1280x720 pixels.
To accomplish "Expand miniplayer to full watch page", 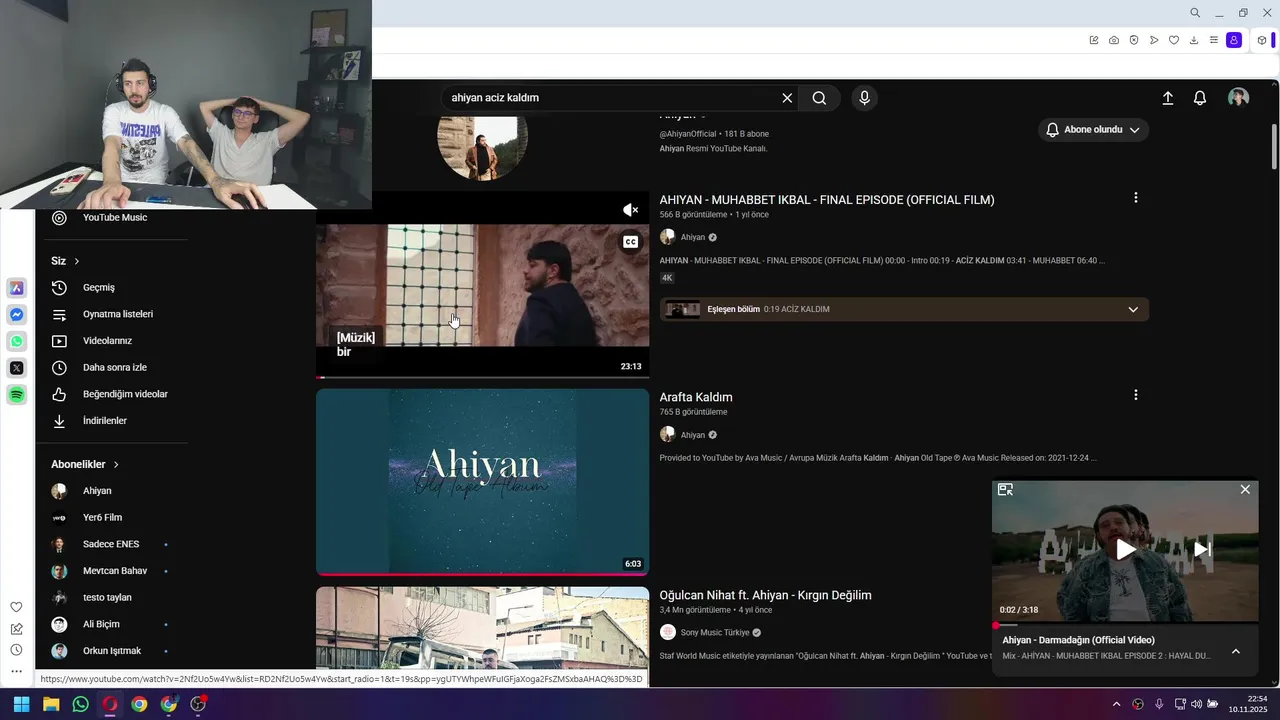I will pos(1006,489).
